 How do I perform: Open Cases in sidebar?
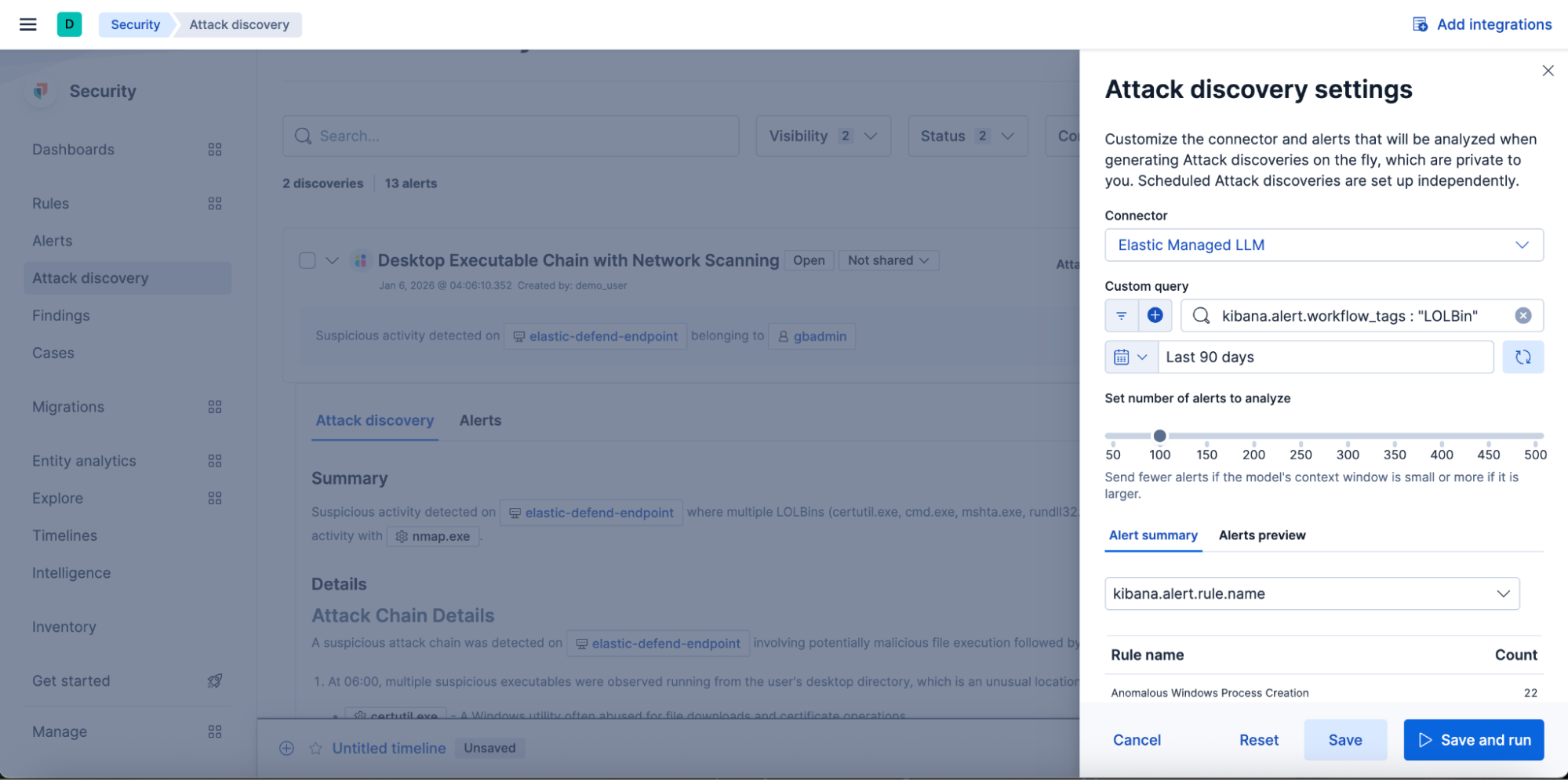pos(53,353)
